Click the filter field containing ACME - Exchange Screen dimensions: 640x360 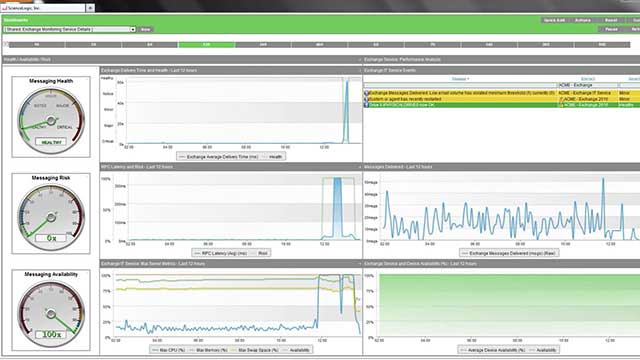[x=588, y=85]
